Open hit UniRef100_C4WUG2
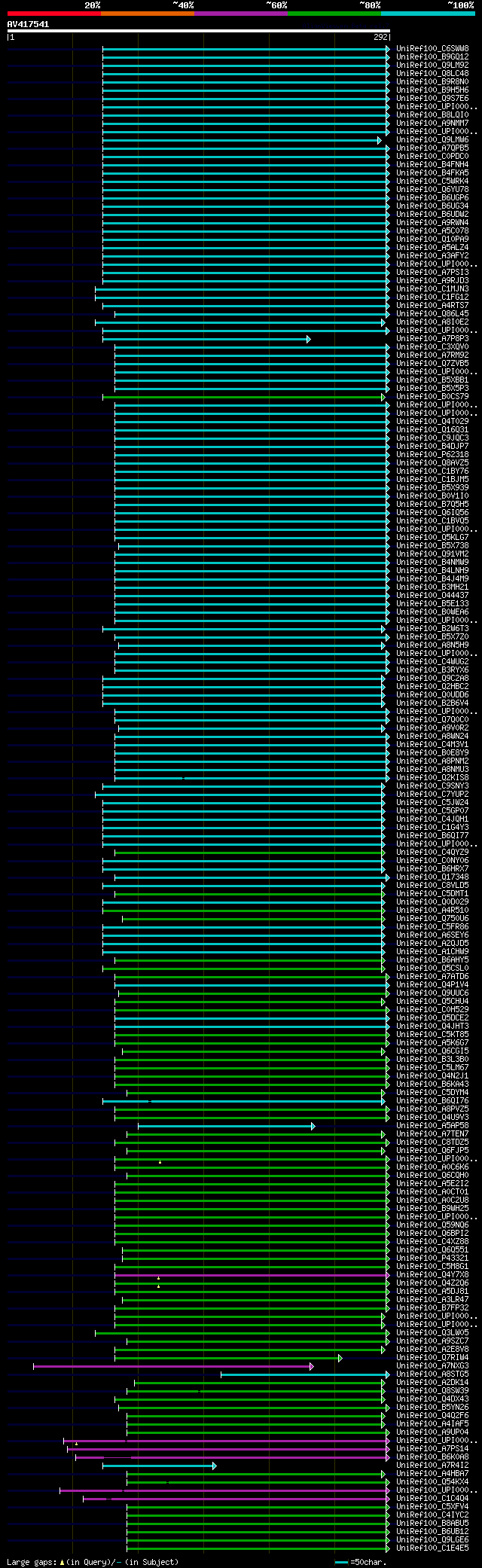This screenshot has width=482, height=1568. coord(432,662)
